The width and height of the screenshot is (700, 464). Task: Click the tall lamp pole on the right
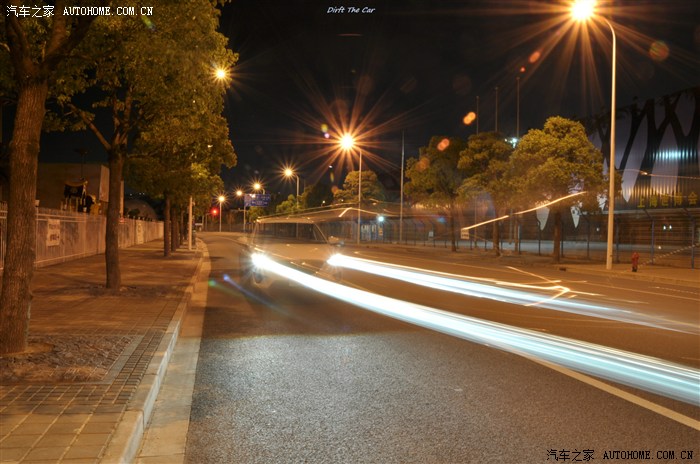point(611,150)
